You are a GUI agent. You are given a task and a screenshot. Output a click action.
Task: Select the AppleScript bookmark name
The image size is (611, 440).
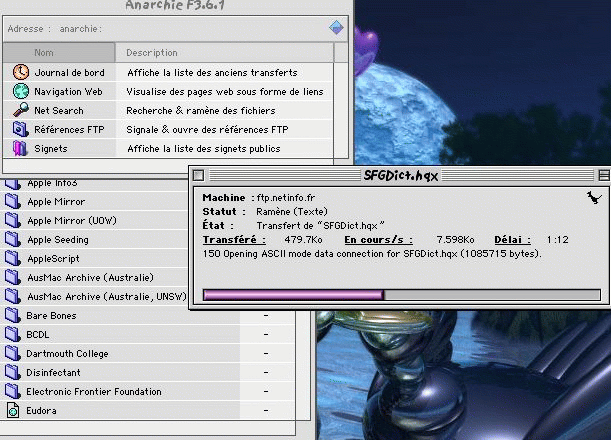tap(53, 259)
